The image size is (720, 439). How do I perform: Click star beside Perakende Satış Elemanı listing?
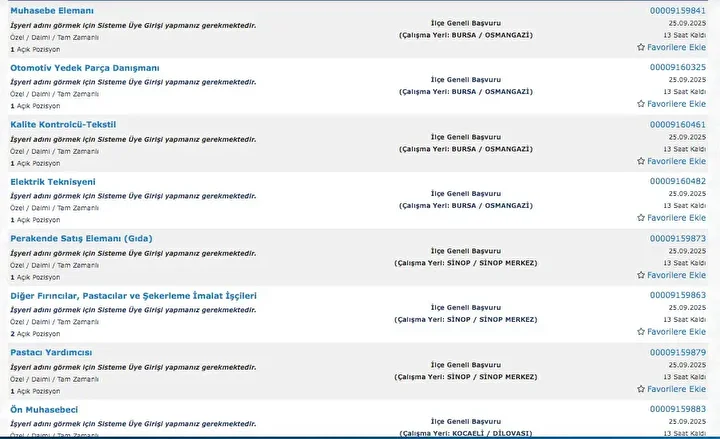click(x=641, y=275)
